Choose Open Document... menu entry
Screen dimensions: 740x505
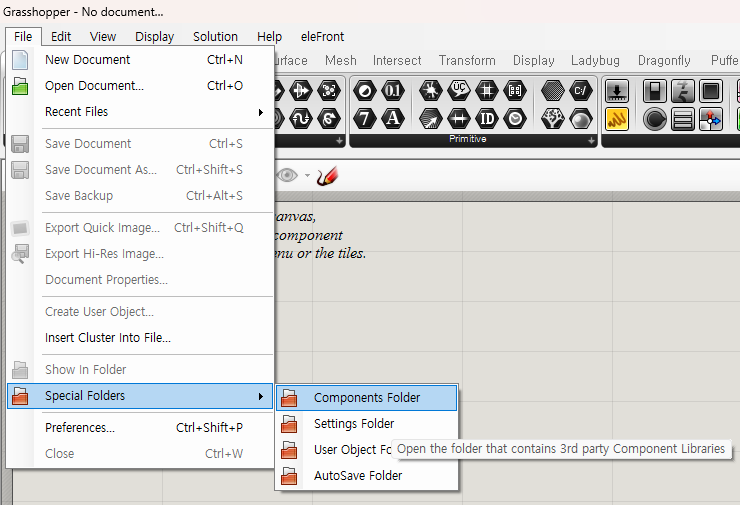[x=140, y=86]
